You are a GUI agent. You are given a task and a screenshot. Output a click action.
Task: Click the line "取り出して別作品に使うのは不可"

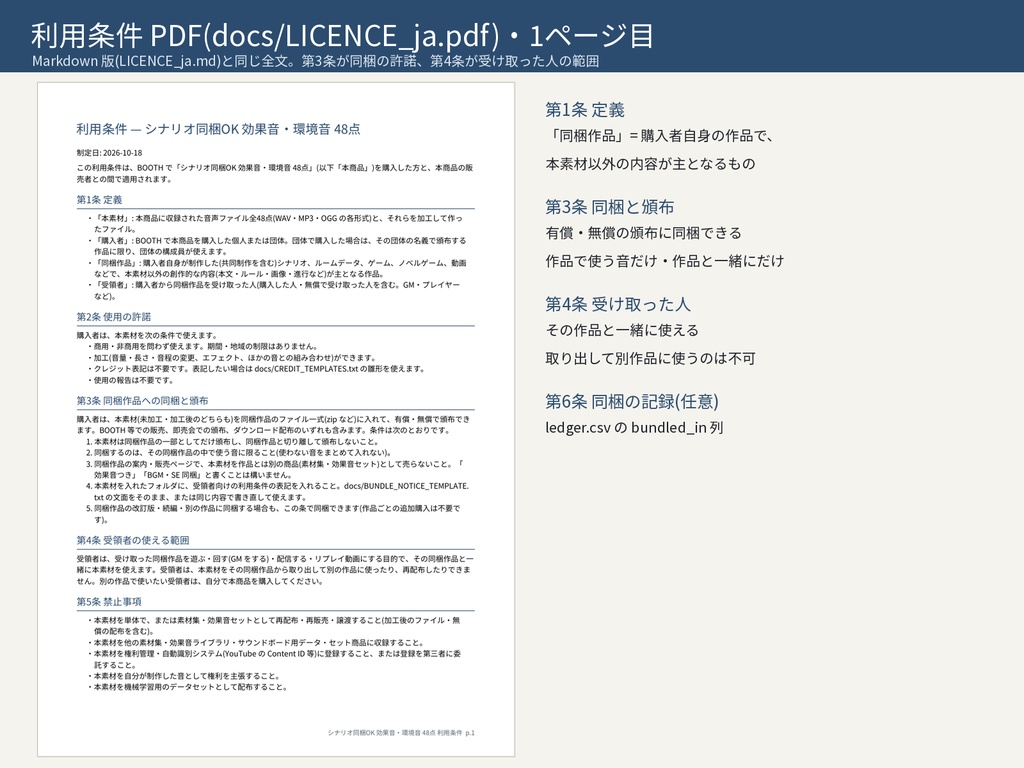point(650,359)
